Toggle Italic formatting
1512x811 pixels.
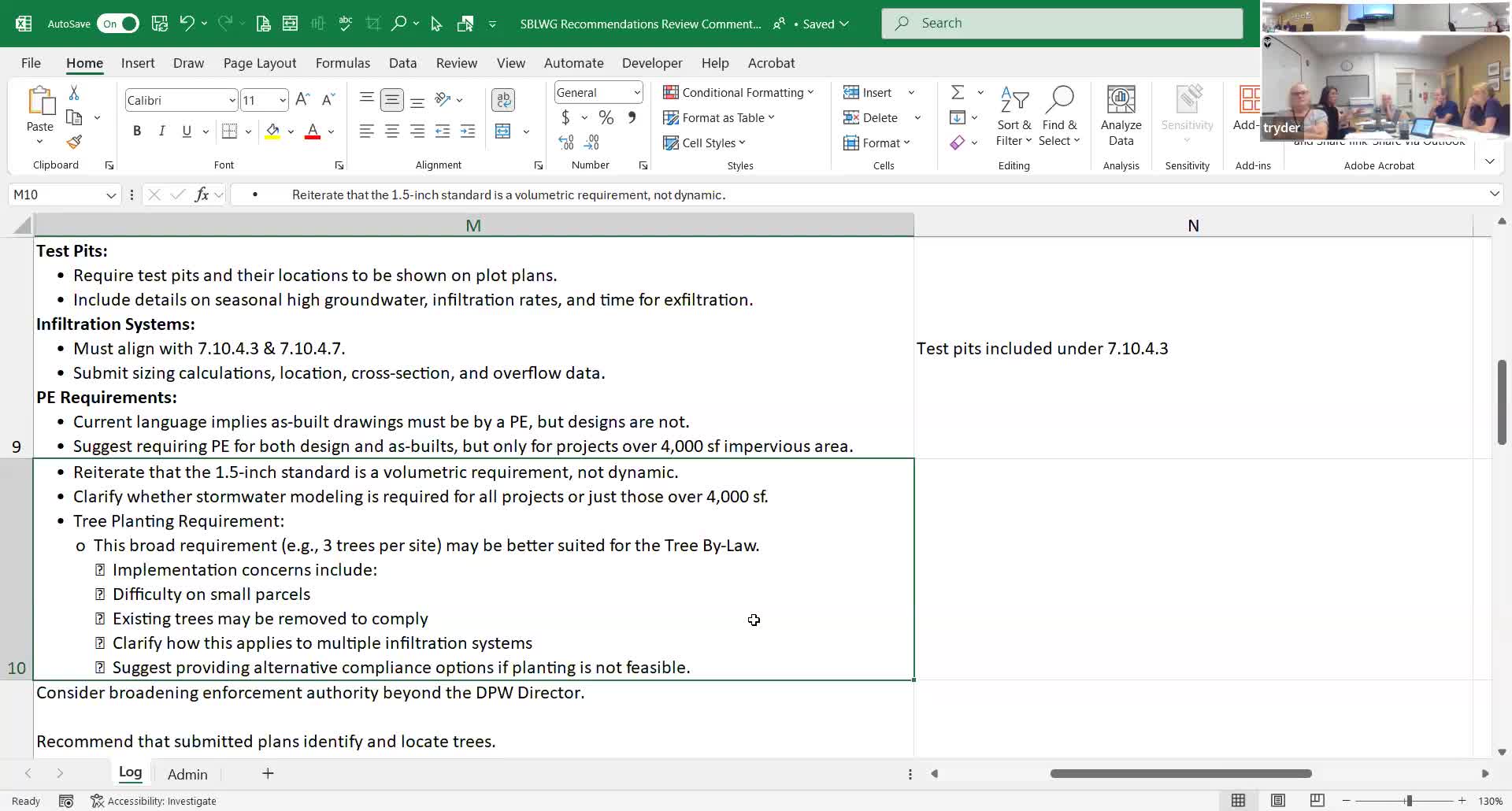[x=161, y=131]
